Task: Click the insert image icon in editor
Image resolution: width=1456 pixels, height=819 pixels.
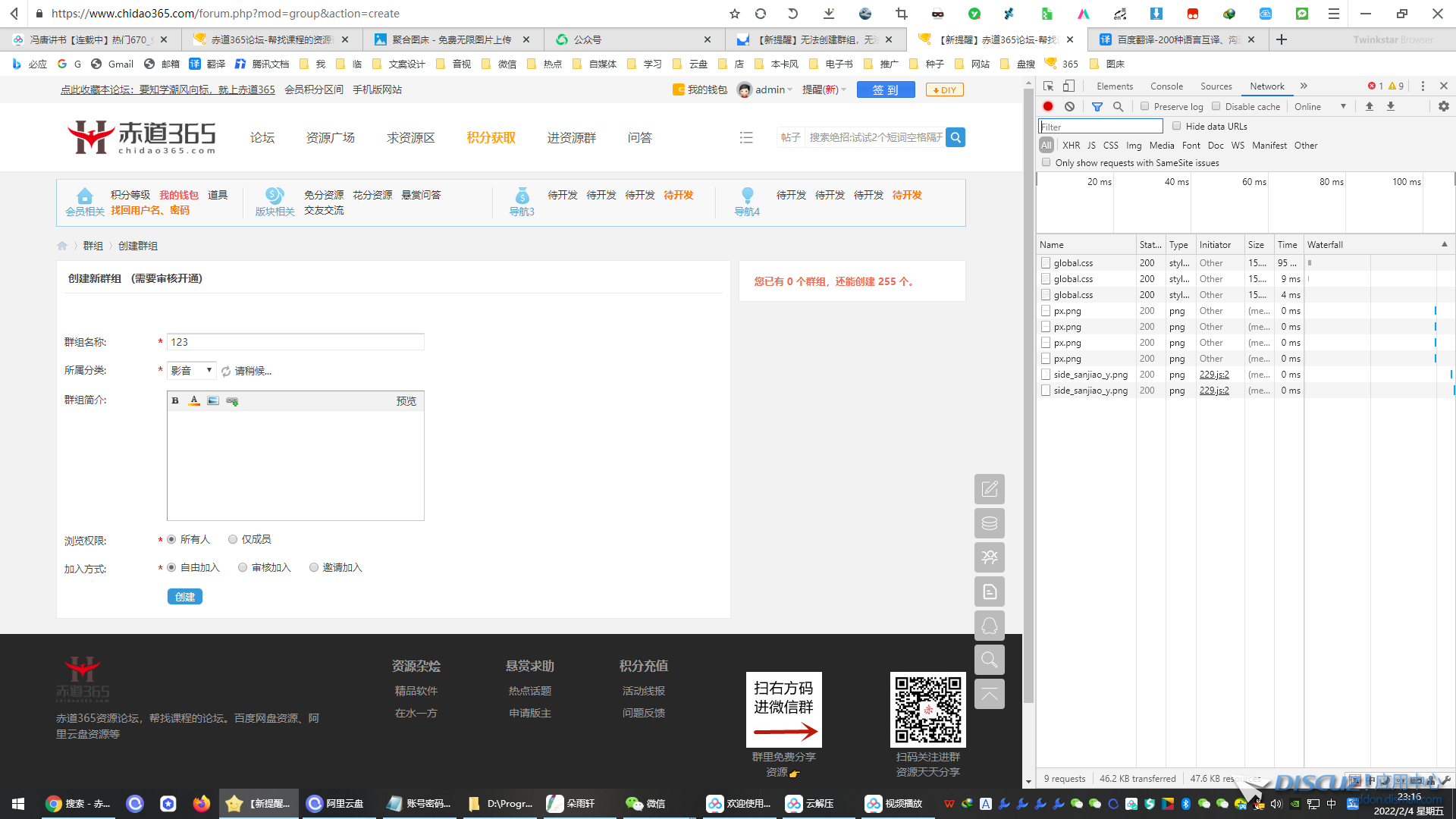Action: [x=213, y=401]
